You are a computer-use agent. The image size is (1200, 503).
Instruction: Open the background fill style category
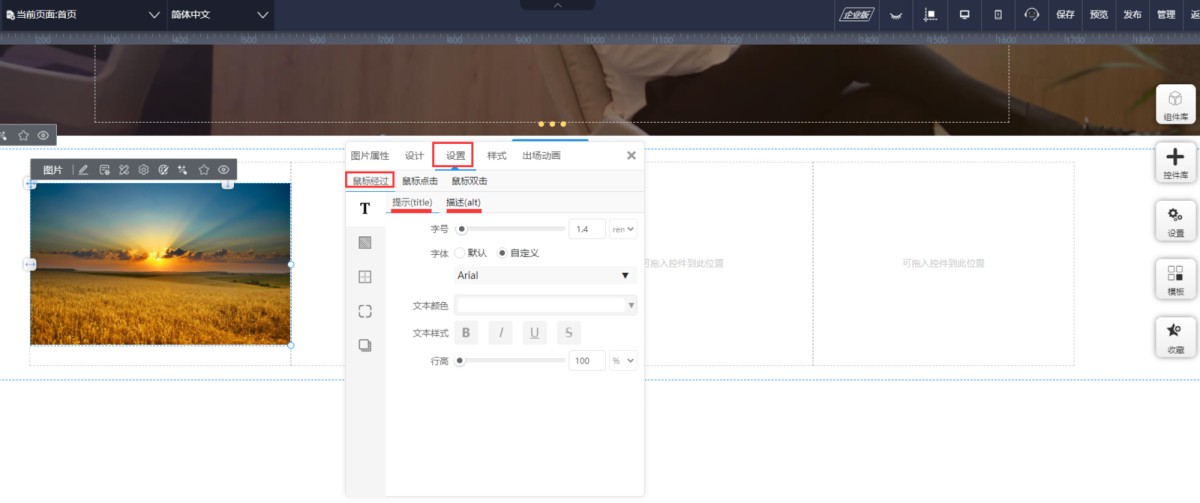tap(365, 242)
